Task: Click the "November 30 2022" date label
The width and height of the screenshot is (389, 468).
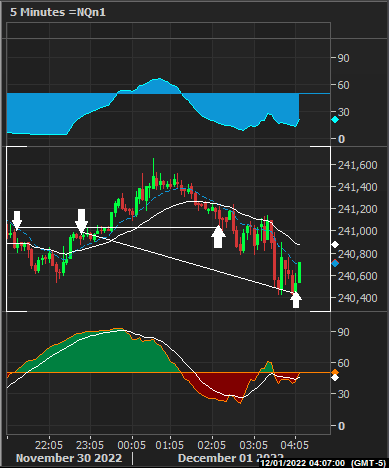Action: [x=69, y=458]
